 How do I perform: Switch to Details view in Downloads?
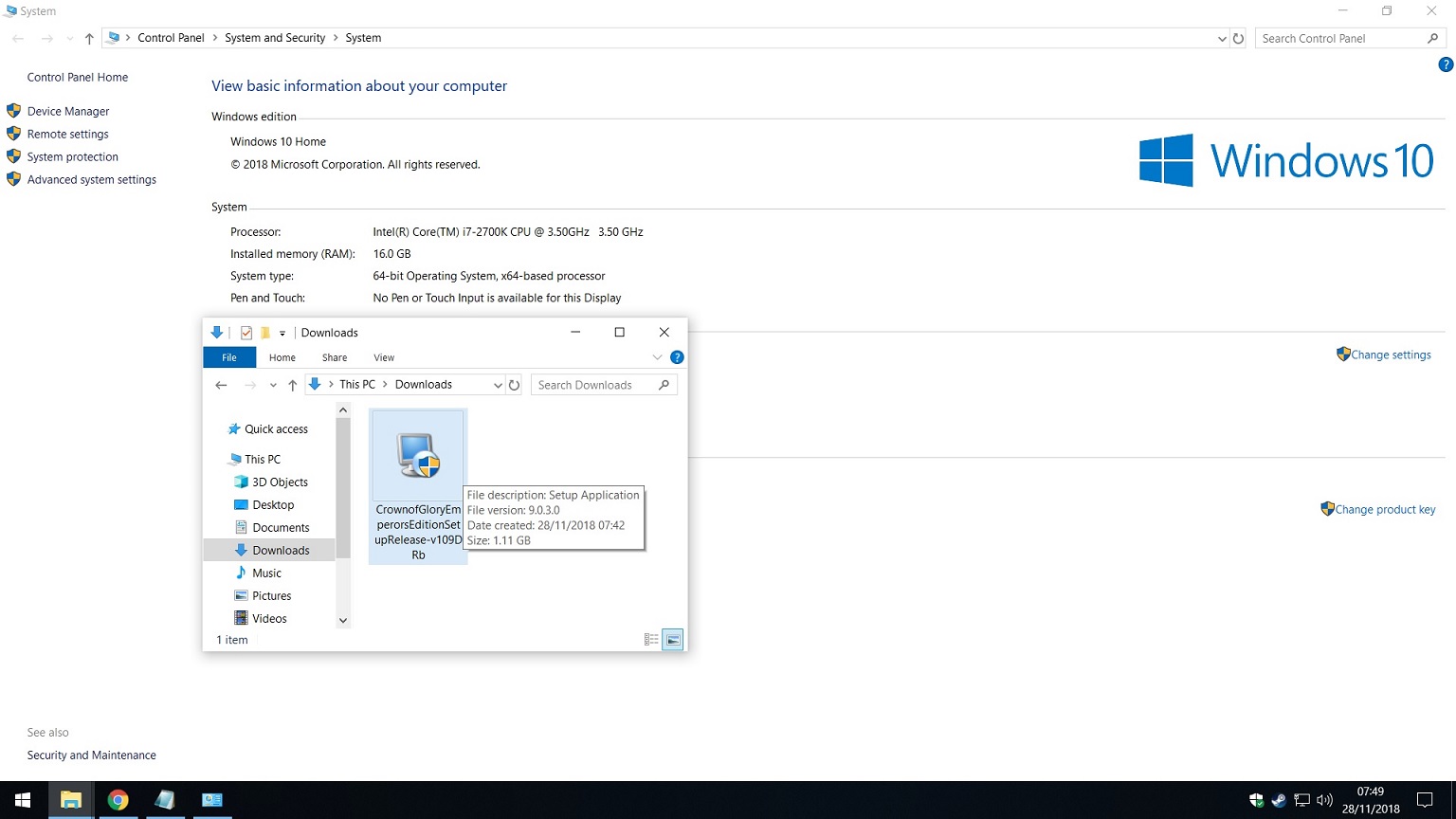651,640
